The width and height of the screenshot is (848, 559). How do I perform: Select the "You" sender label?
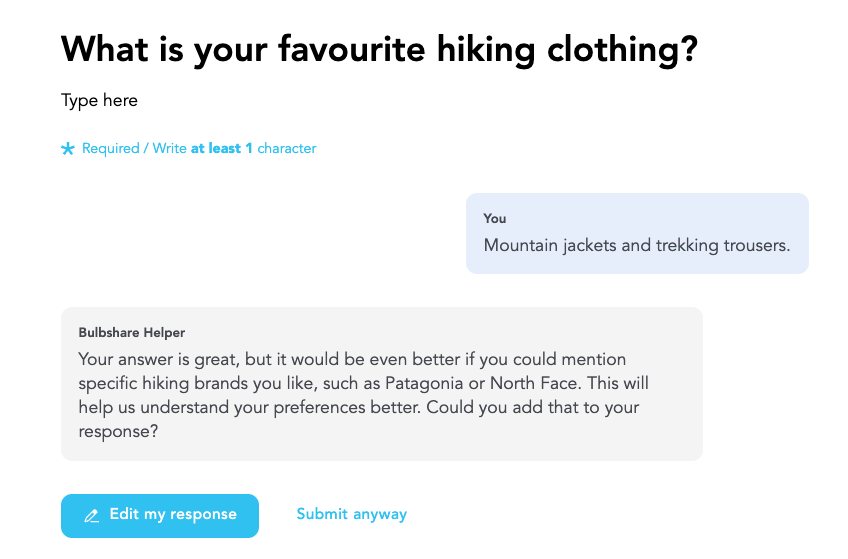tap(495, 218)
